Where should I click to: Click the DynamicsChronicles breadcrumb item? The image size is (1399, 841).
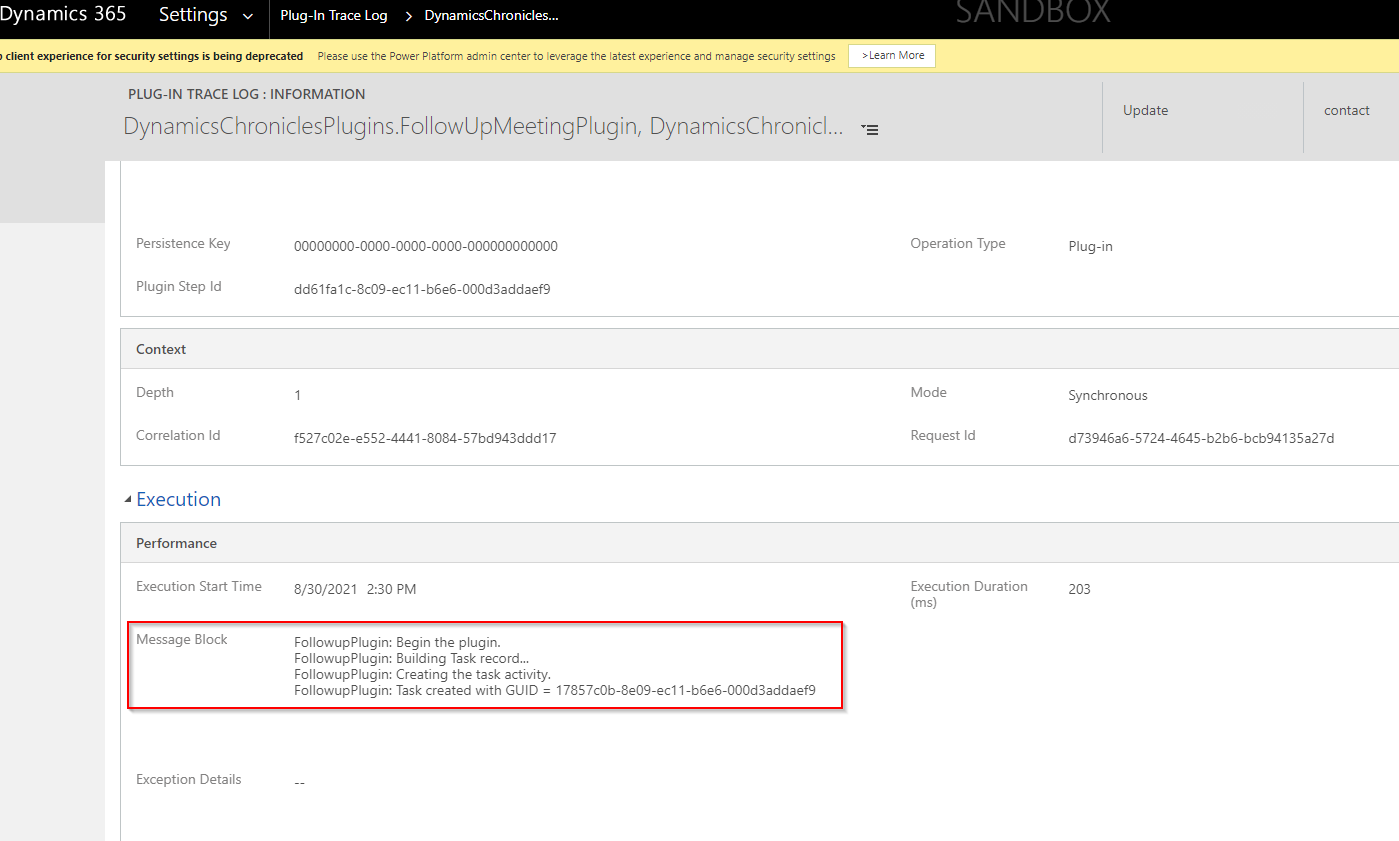(490, 15)
